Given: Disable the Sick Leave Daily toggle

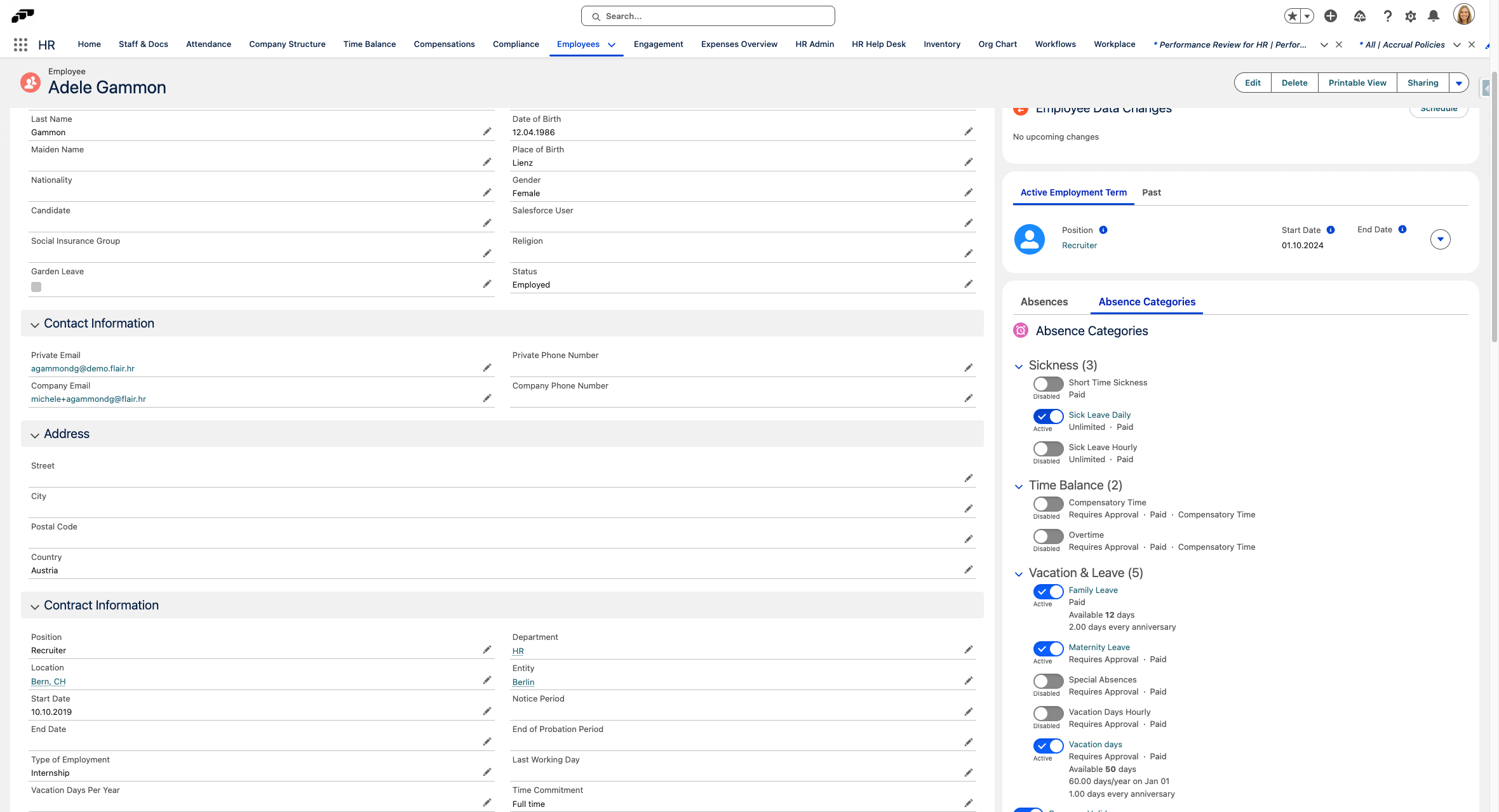Looking at the screenshot, I should coord(1047,416).
